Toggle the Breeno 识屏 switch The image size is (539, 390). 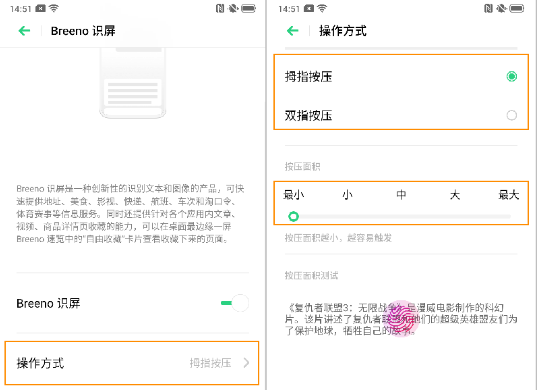pyautogui.click(x=235, y=303)
